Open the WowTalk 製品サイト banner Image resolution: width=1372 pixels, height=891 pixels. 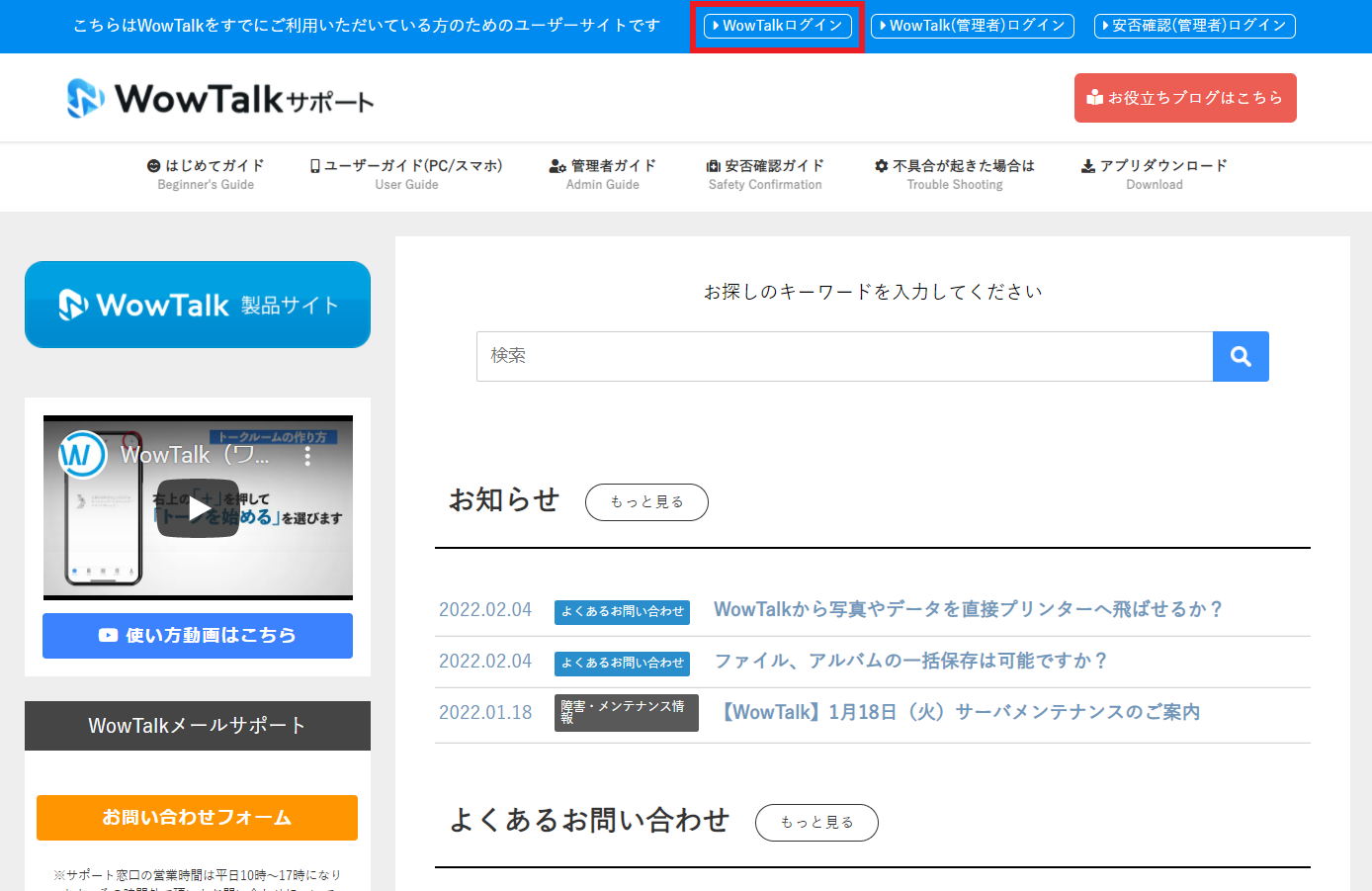[198, 305]
